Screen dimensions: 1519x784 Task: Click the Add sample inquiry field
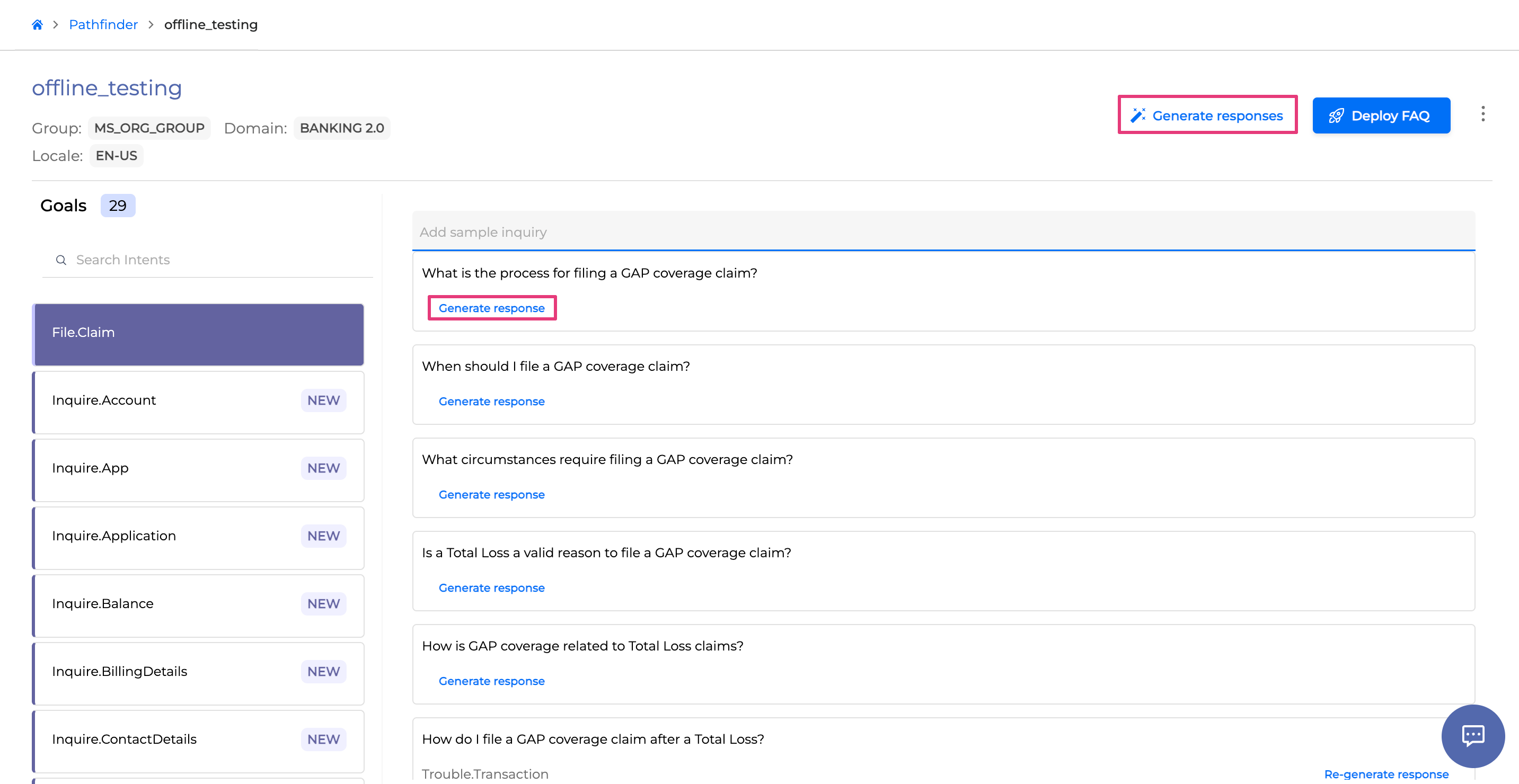coord(942,232)
